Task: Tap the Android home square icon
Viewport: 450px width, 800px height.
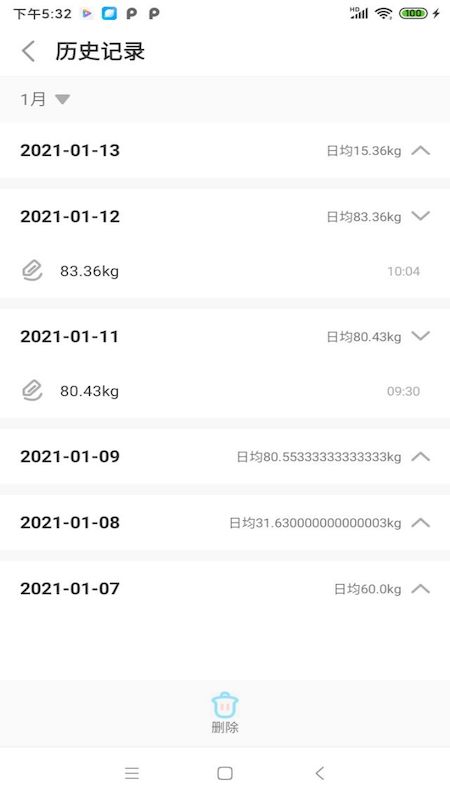Action: (225, 773)
